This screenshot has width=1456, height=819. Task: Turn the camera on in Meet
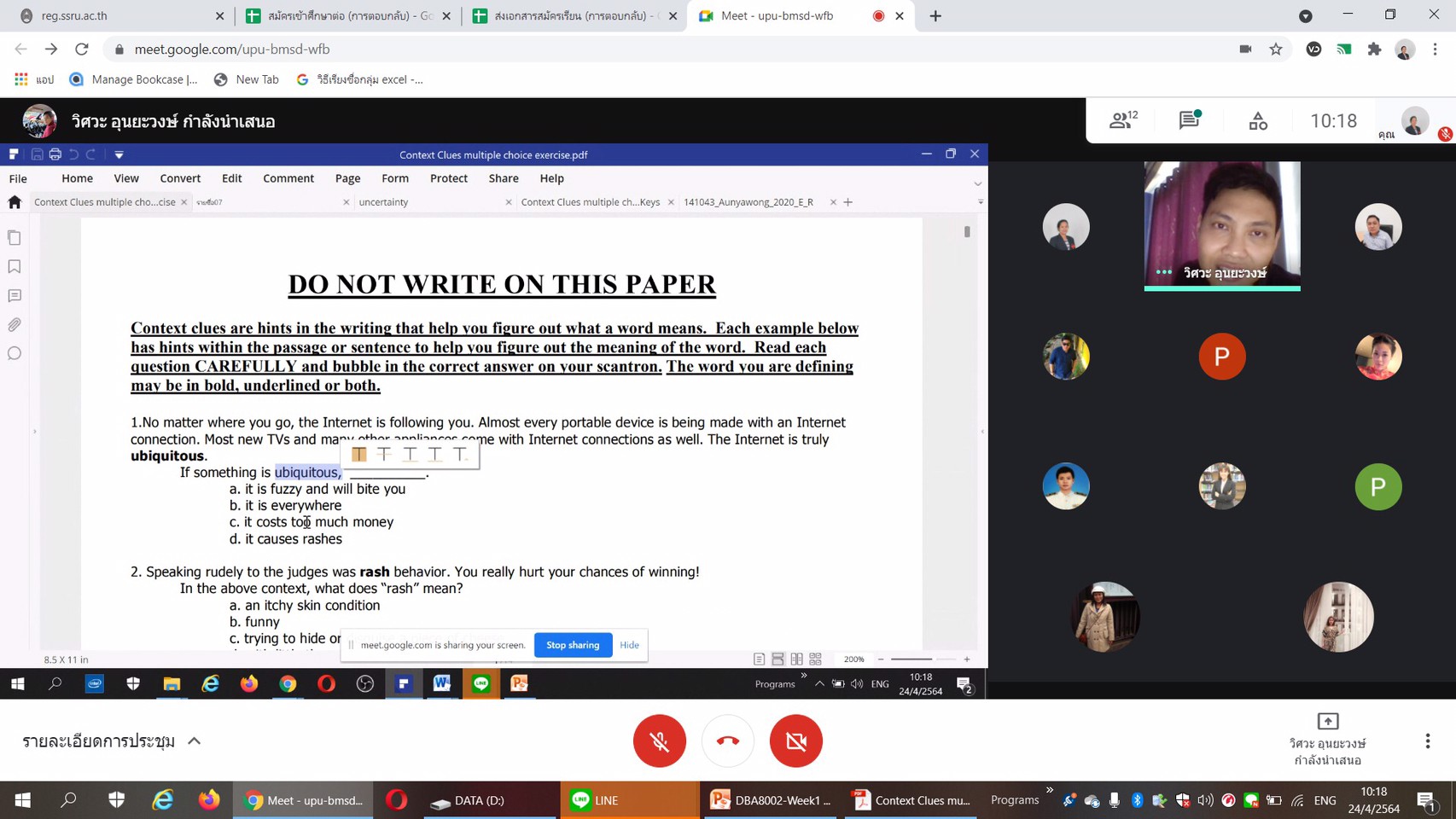click(x=795, y=741)
